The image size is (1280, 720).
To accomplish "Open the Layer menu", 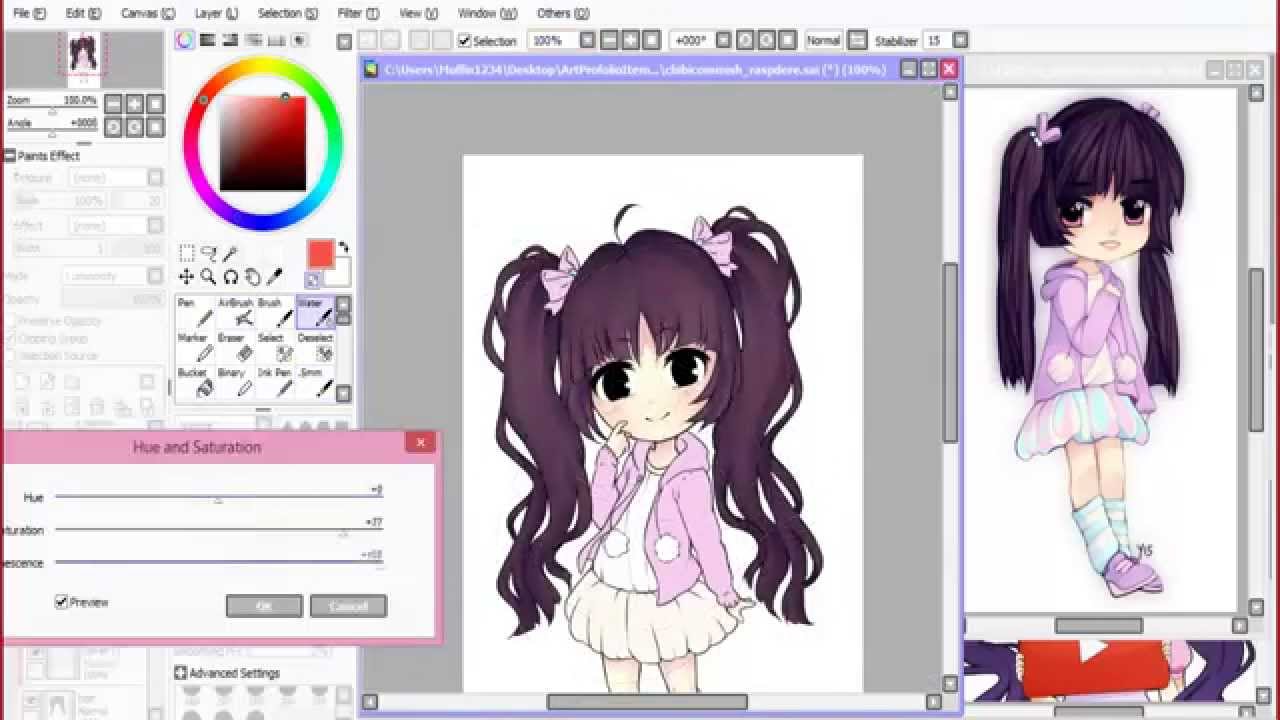I will point(216,13).
